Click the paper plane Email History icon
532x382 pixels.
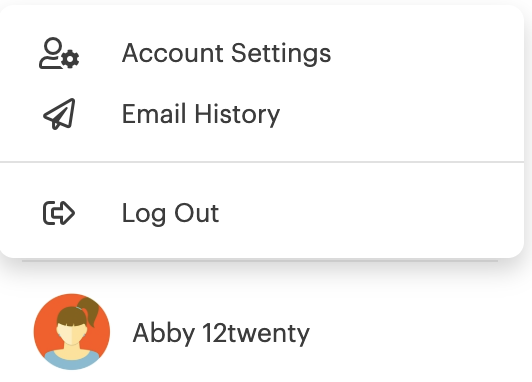[59, 114]
